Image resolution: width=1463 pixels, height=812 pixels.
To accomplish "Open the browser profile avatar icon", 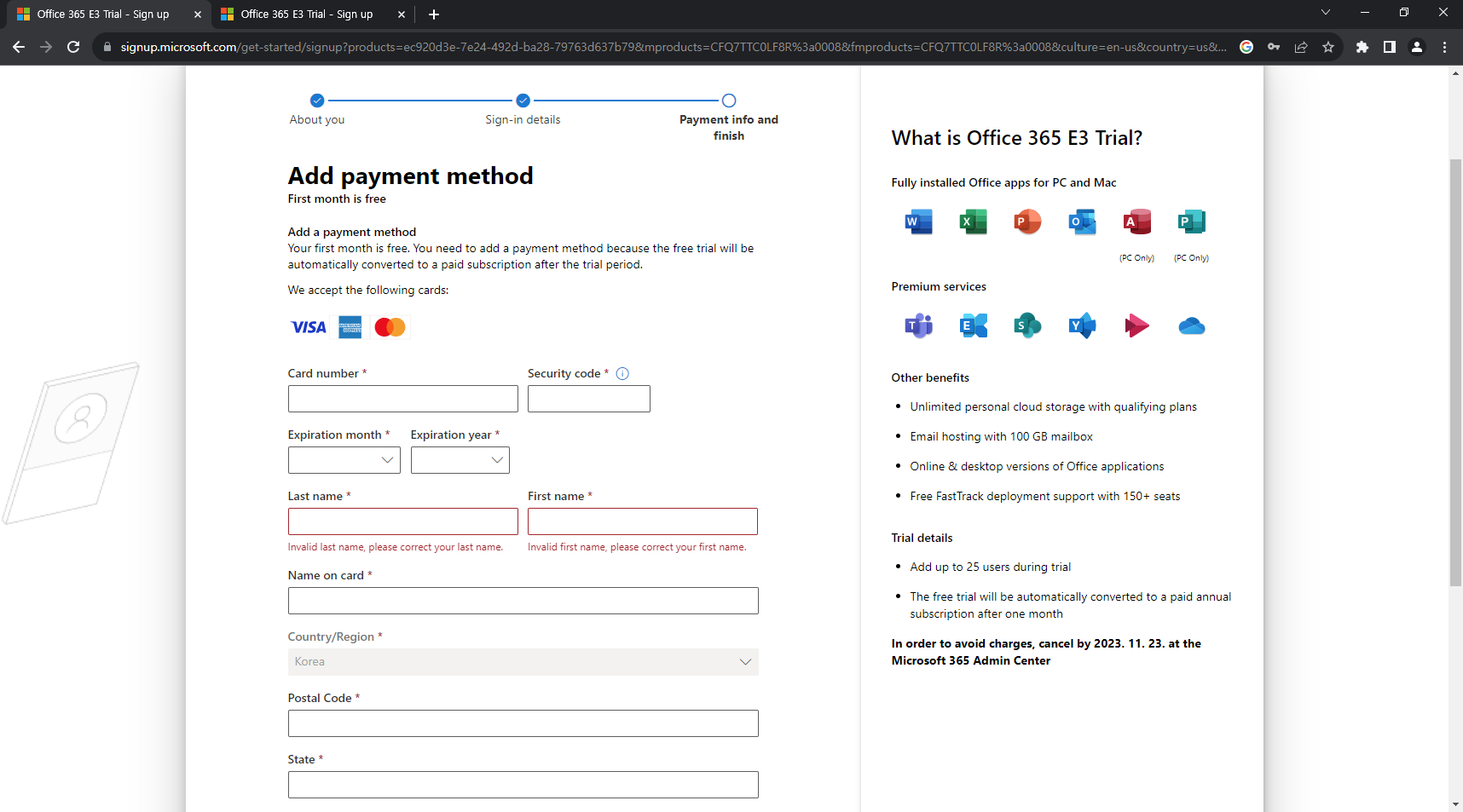I will click(1417, 47).
